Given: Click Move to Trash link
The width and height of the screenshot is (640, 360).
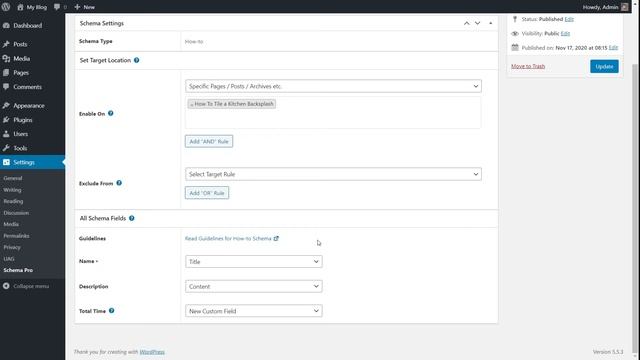Looking at the screenshot, I should (528, 66).
